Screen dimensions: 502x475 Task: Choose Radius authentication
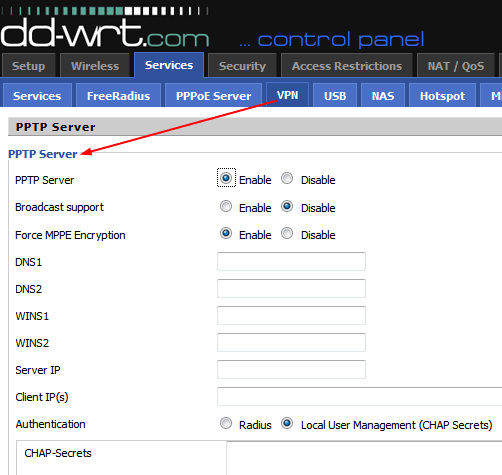point(226,423)
